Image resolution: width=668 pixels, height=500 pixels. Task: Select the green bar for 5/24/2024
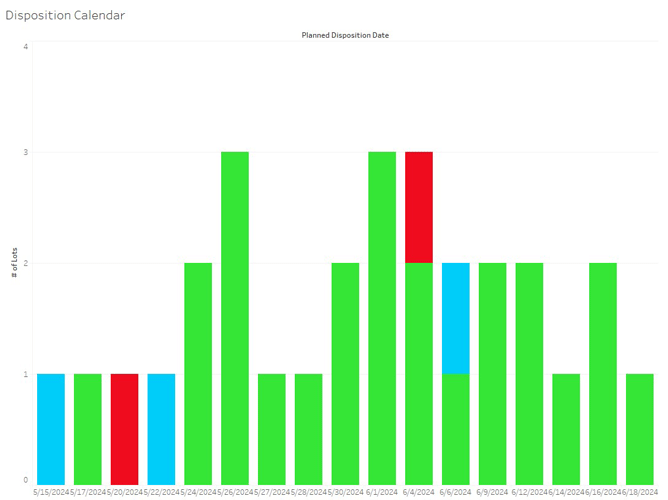(198, 374)
